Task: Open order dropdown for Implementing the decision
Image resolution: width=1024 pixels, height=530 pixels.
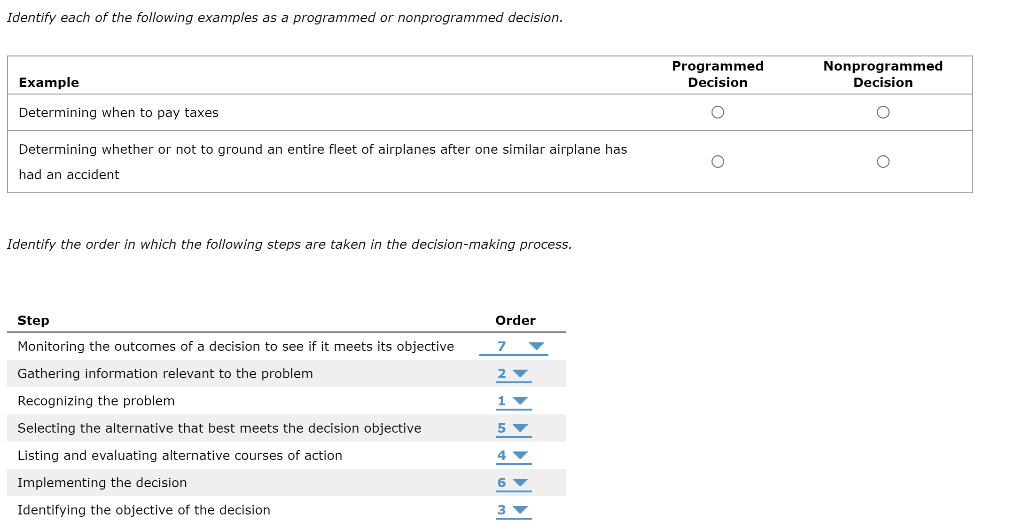Action: pyautogui.click(x=513, y=483)
